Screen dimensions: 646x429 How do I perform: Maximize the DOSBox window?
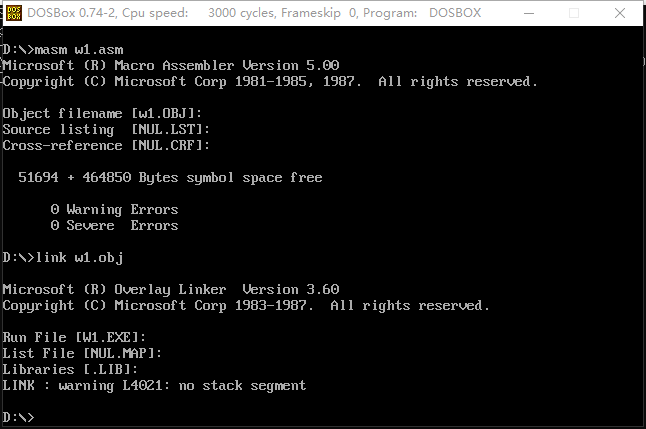[x=574, y=14]
